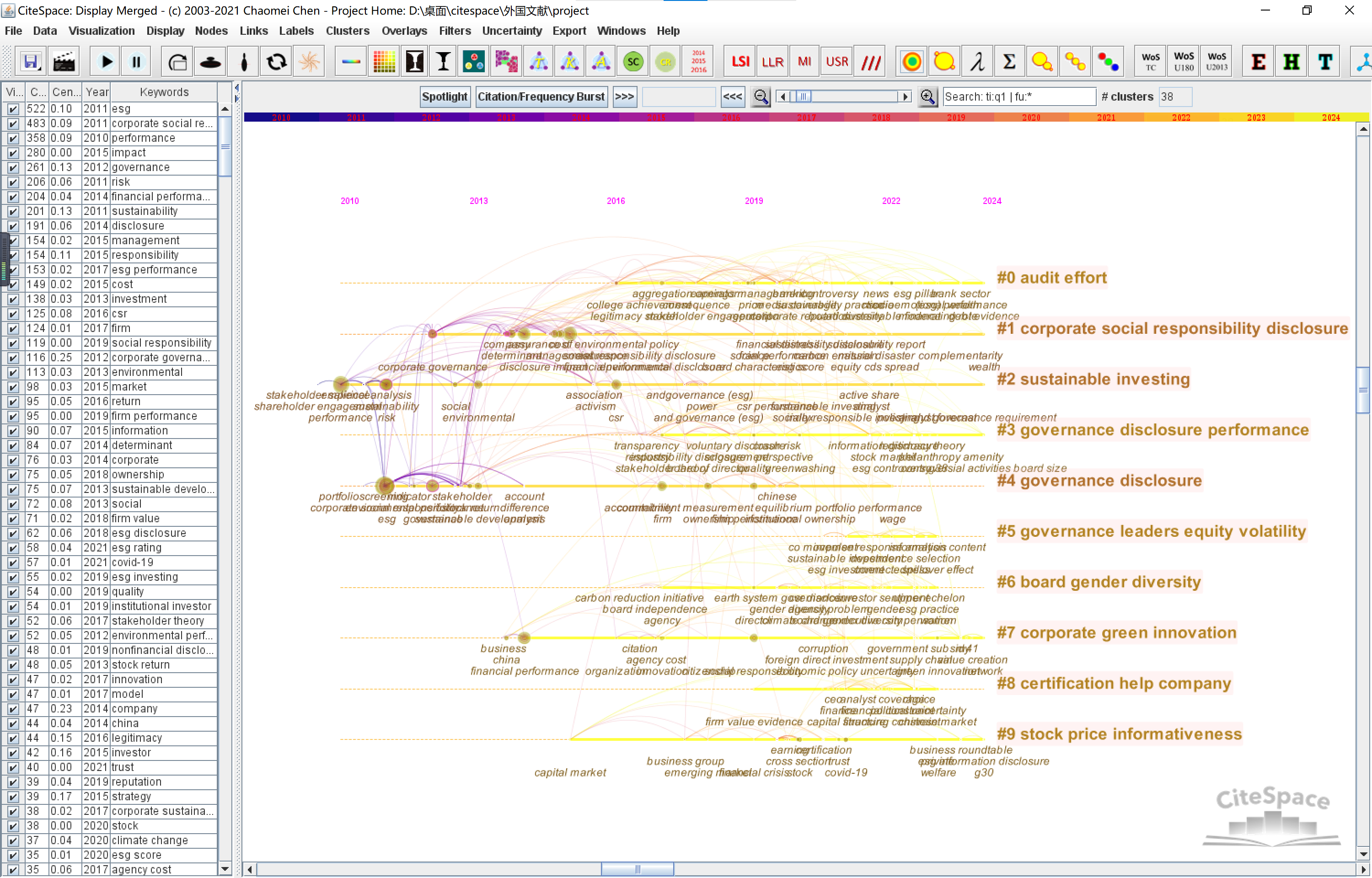Open the colored grid palette icon
Screen dimensions: 1372x878
click(x=384, y=62)
